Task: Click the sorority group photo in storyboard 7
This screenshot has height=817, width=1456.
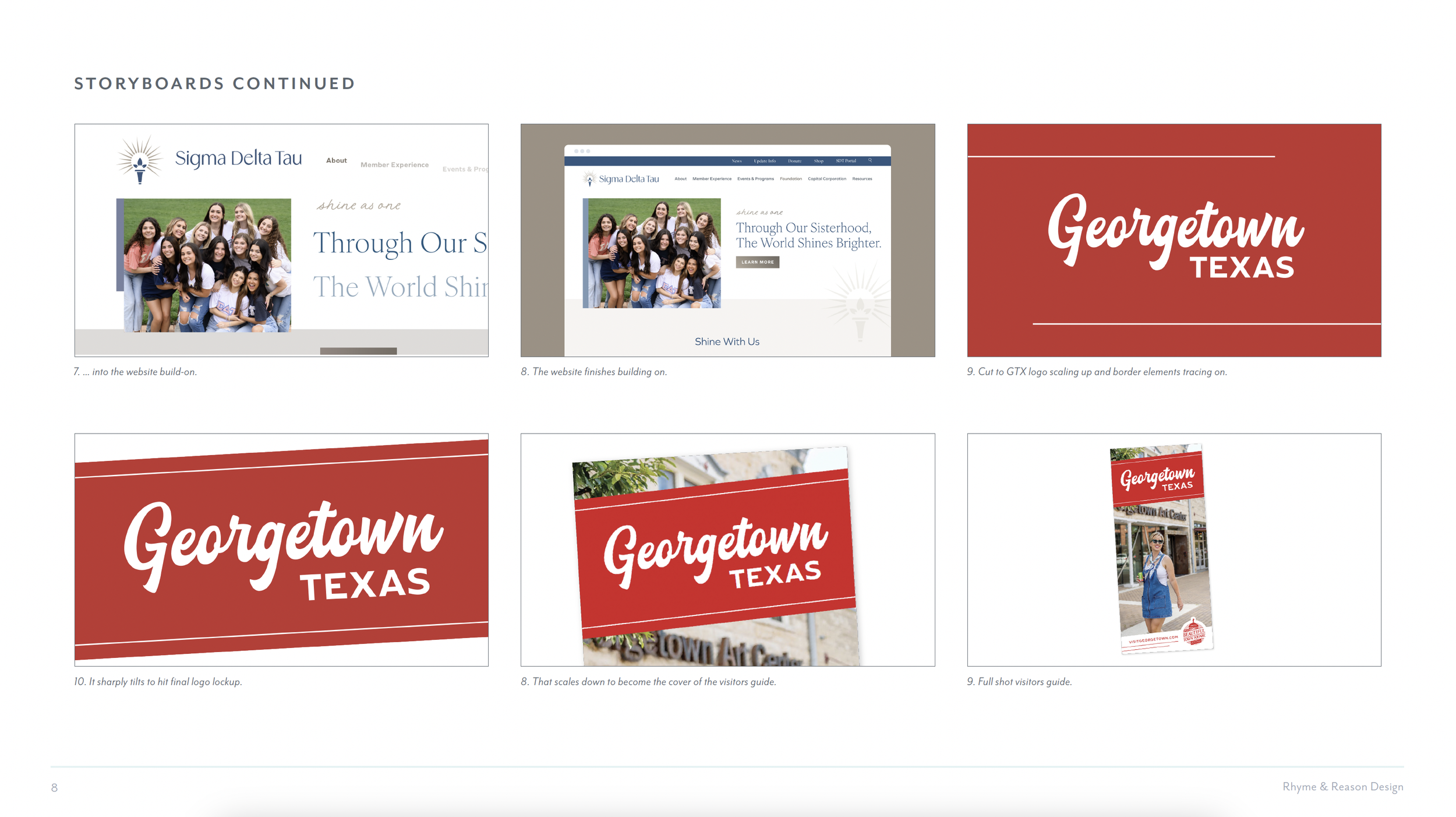Action: (207, 265)
